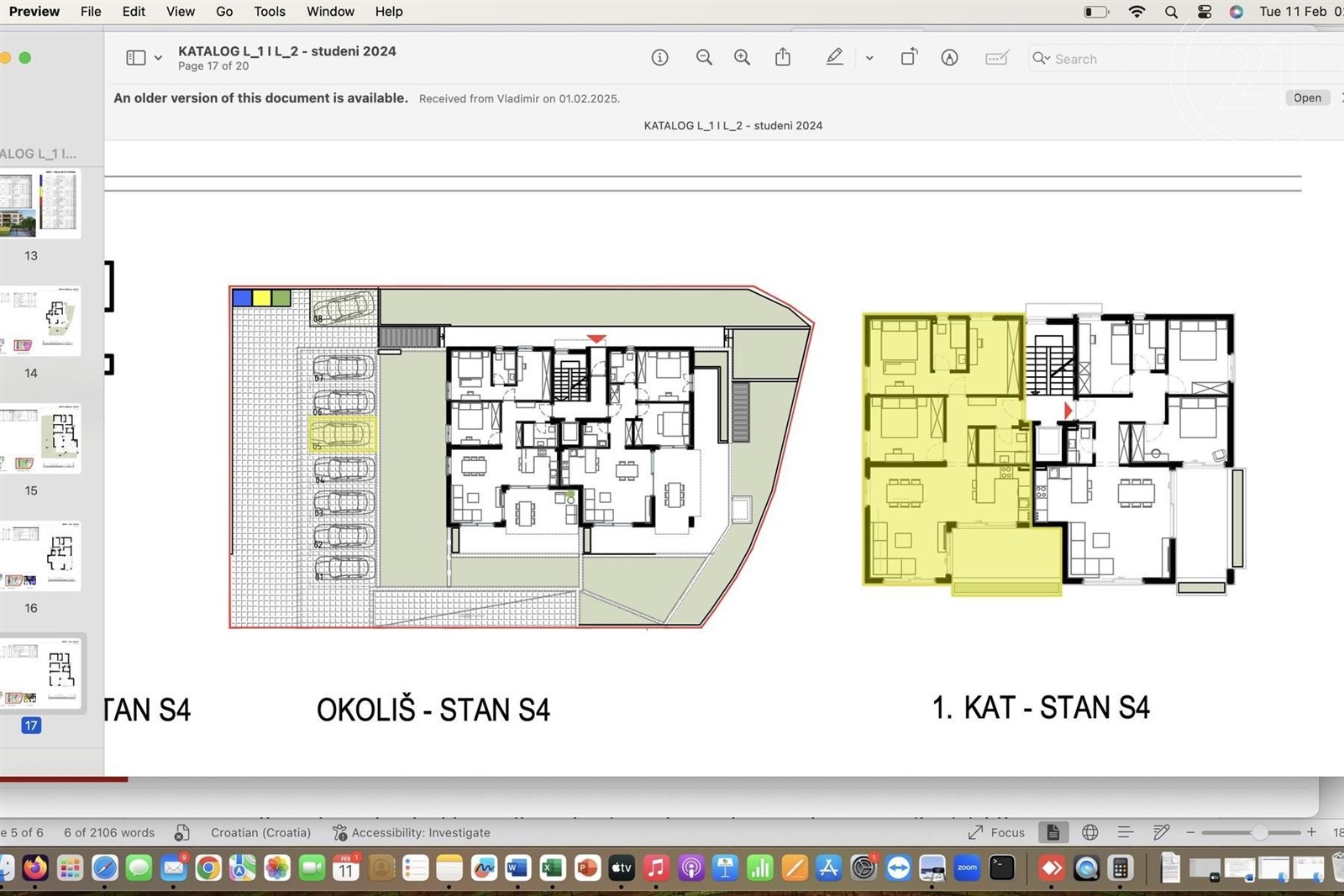
Task: Open Launchpad from the Dock
Action: [x=70, y=867]
